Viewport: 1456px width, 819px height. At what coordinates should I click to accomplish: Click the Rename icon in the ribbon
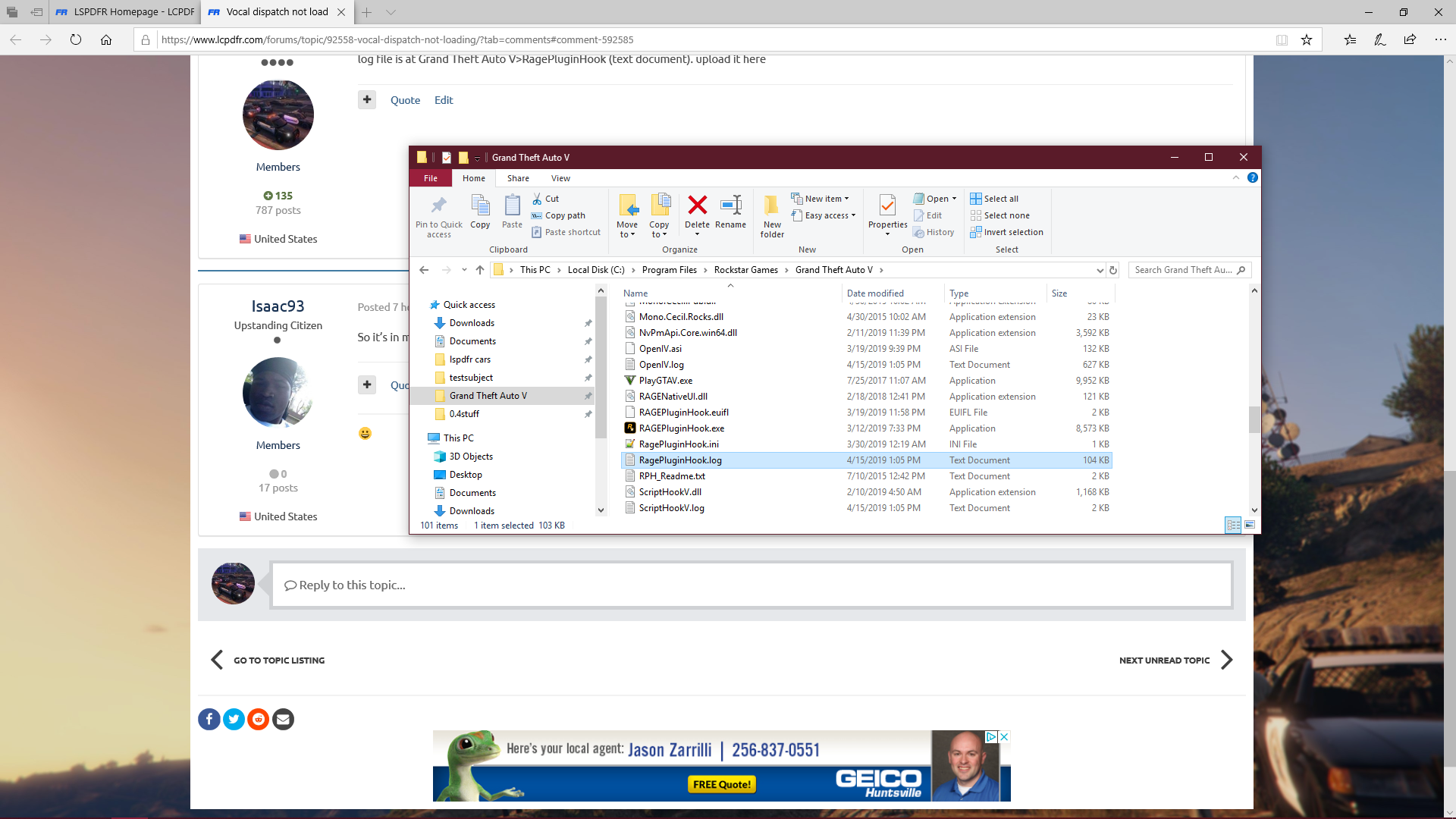tap(730, 206)
